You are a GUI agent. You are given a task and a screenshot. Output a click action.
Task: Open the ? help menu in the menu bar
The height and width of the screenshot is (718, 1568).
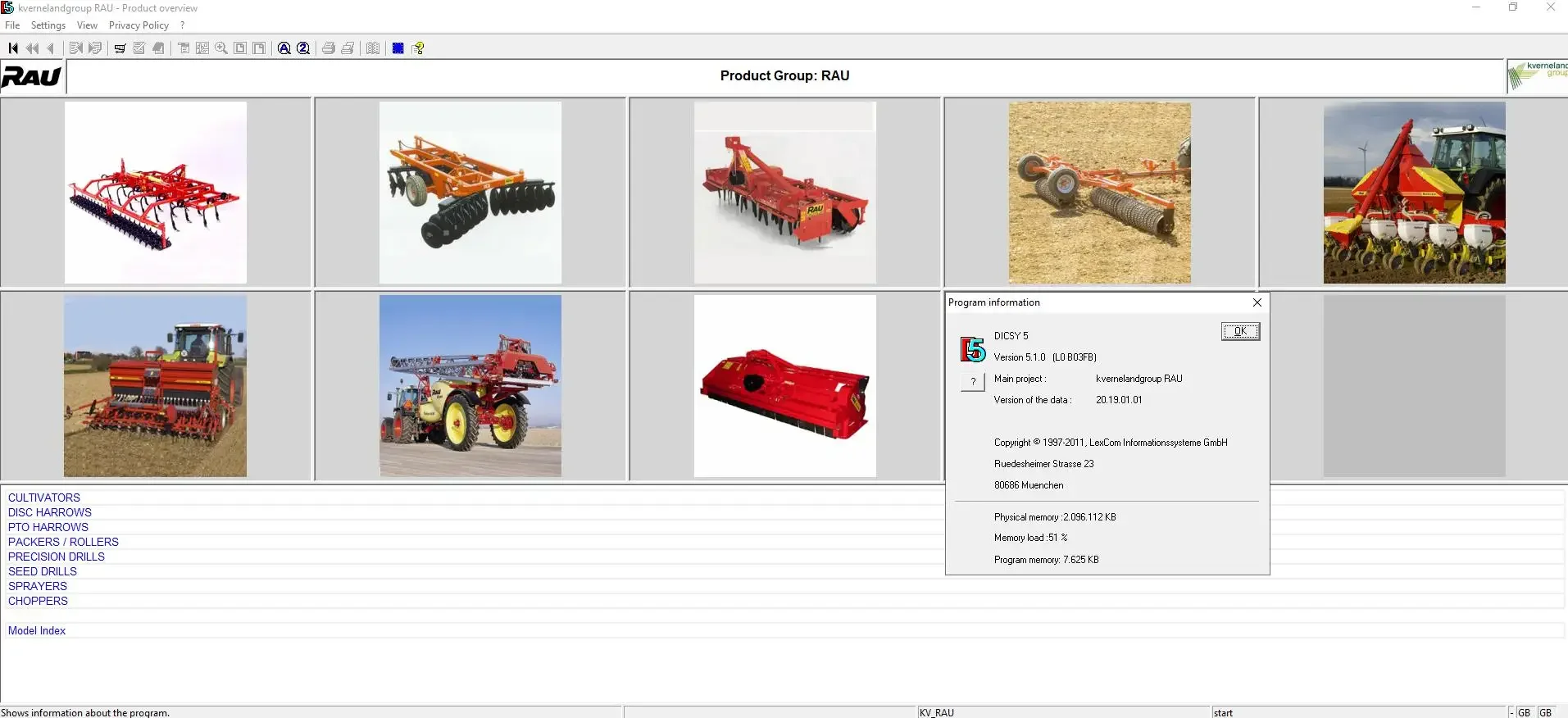[x=182, y=25]
